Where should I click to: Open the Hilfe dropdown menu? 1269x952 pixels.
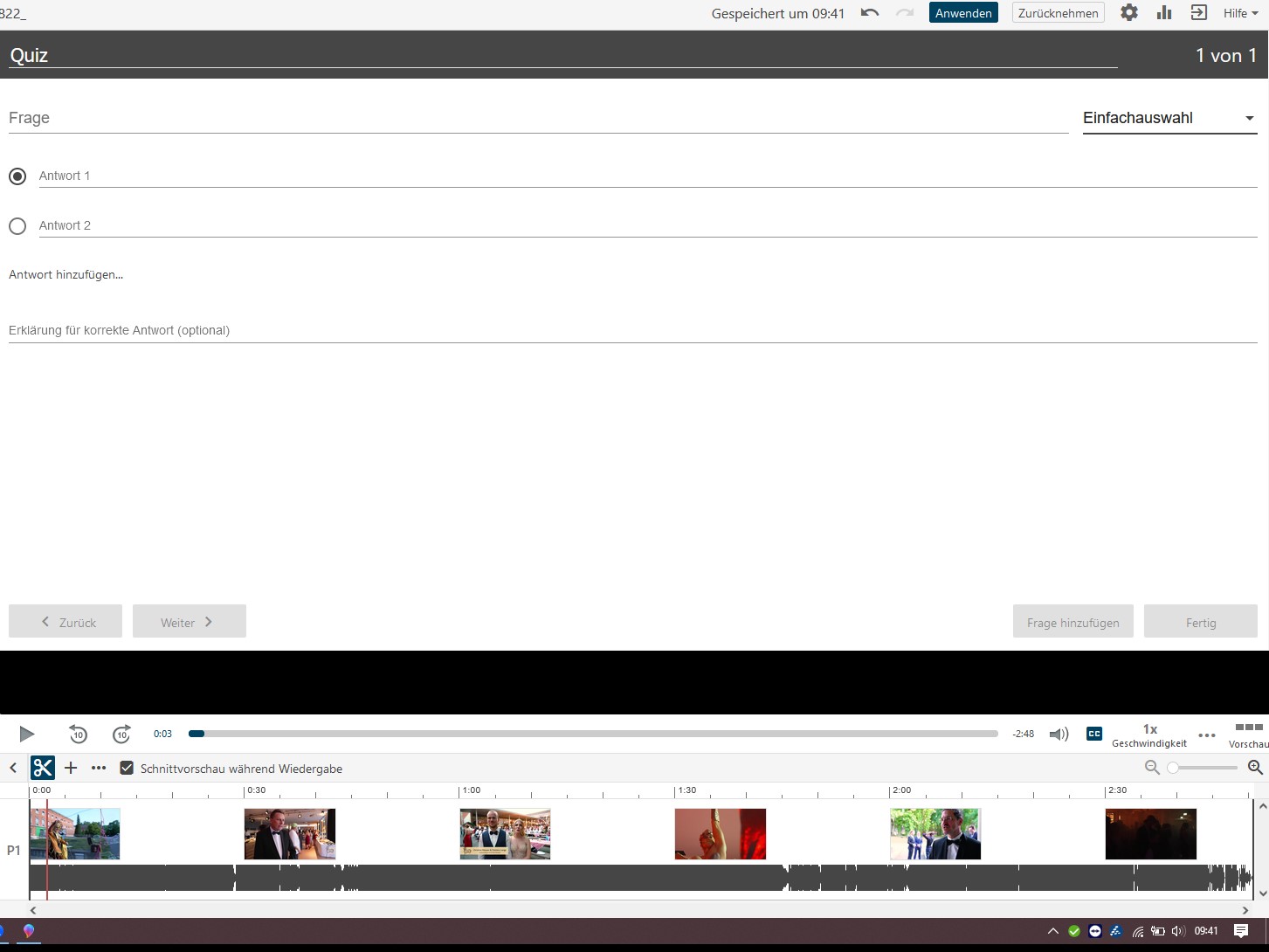coord(1240,13)
